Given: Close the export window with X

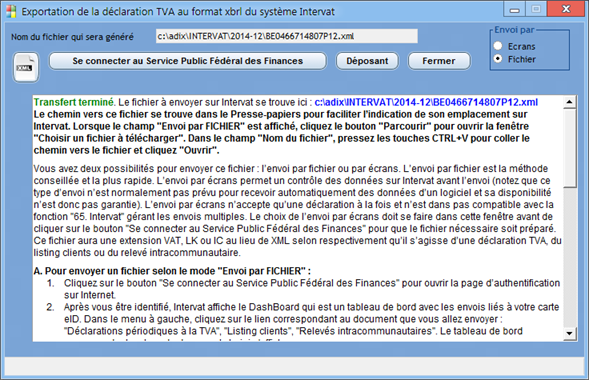Looking at the screenshot, I should 566,9.
